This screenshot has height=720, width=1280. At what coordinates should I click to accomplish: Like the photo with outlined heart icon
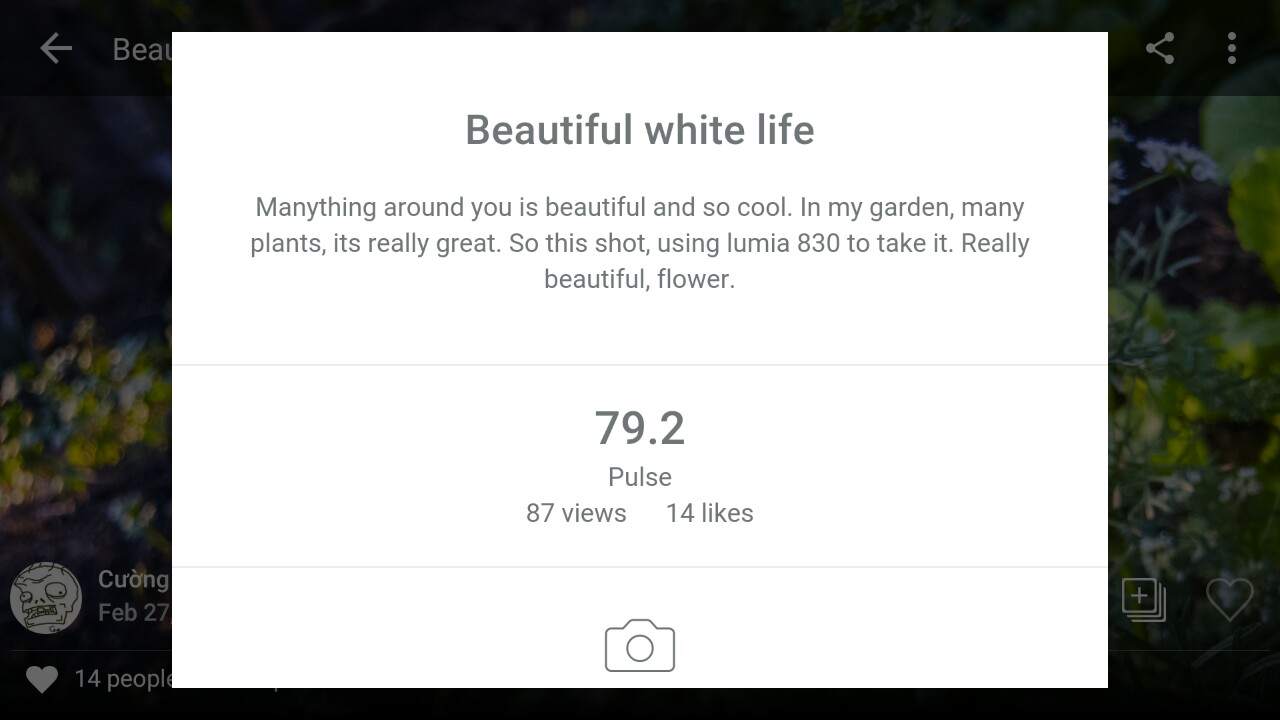click(1229, 599)
